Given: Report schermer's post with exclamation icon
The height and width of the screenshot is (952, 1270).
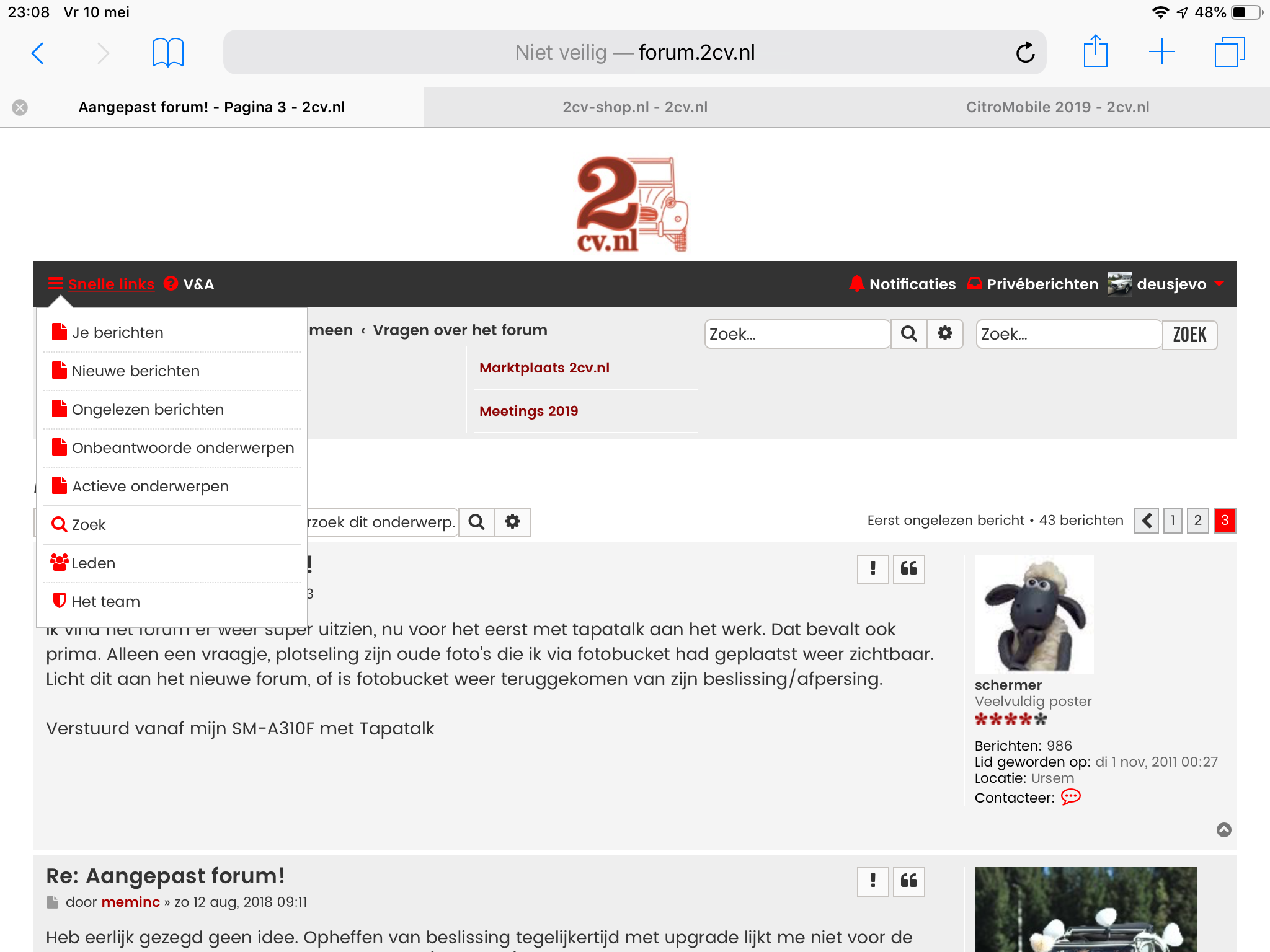Looking at the screenshot, I should pos(873,569).
